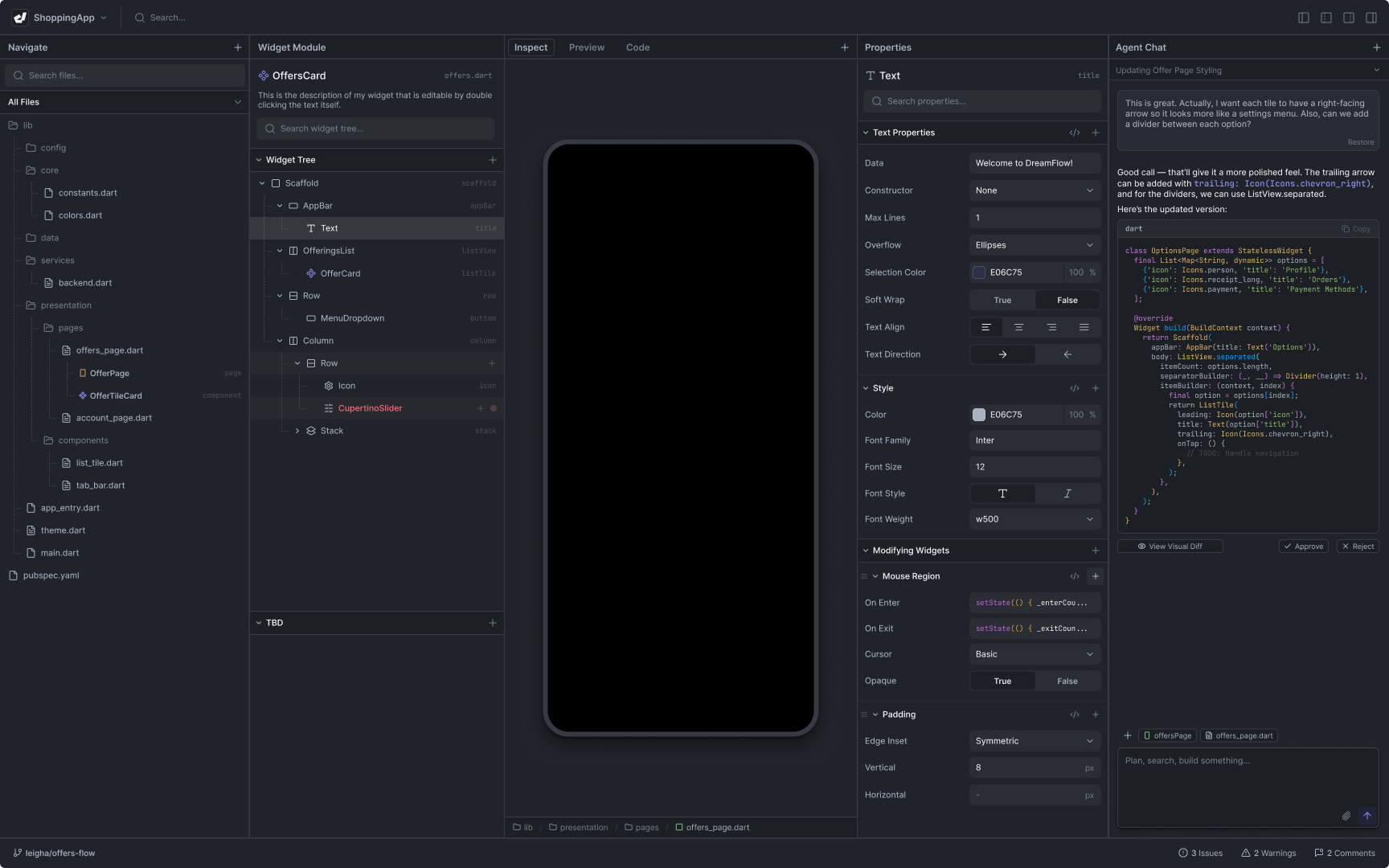Screen dimensions: 1389x868
Task: Set text direction right-to-left
Action: tap(1067, 354)
